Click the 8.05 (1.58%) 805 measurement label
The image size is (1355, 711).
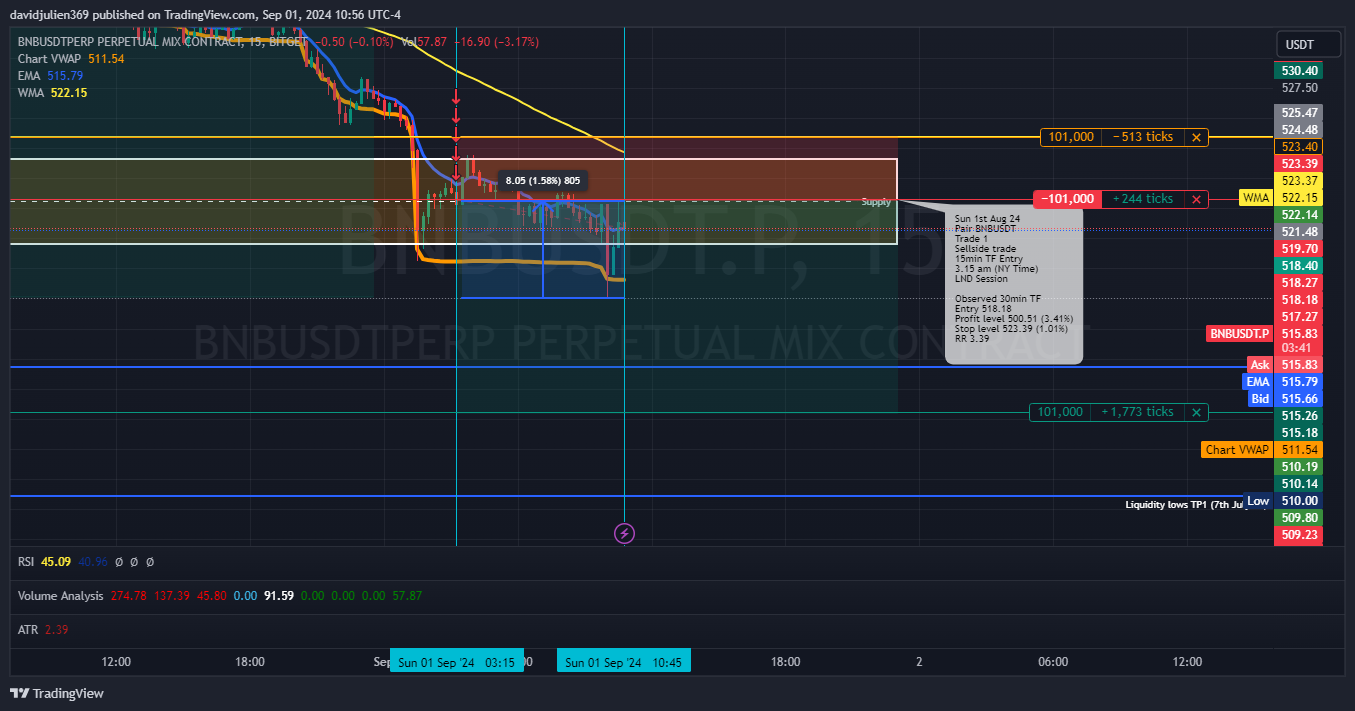click(x=543, y=181)
